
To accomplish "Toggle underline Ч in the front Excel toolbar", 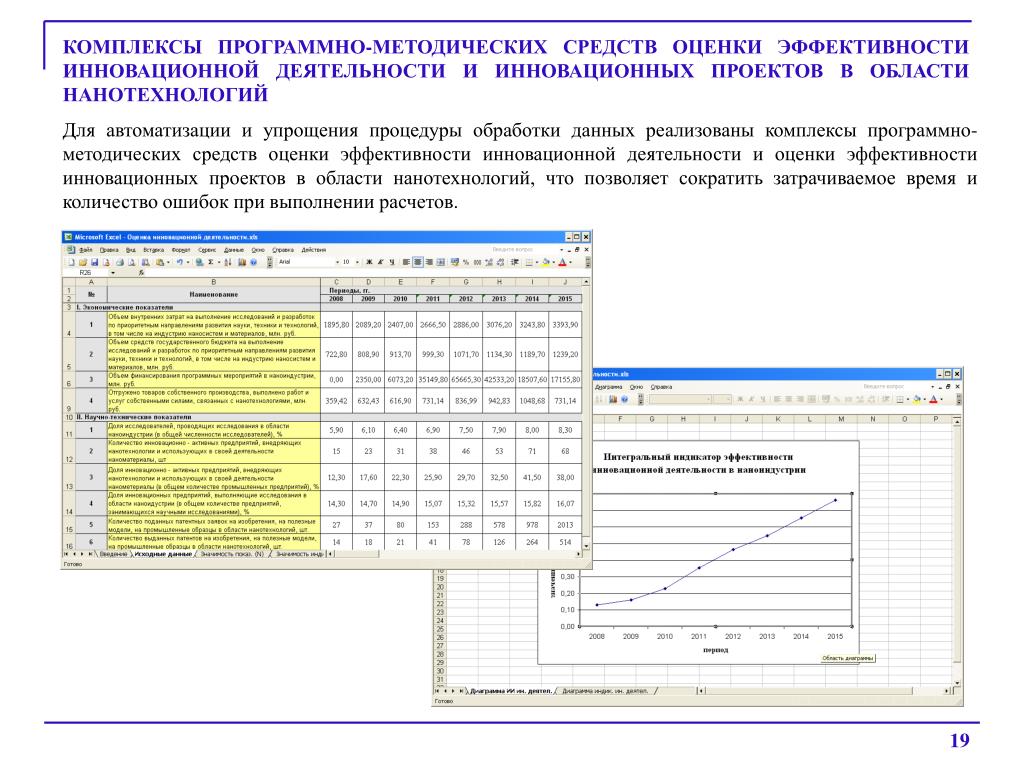I will [x=392, y=262].
